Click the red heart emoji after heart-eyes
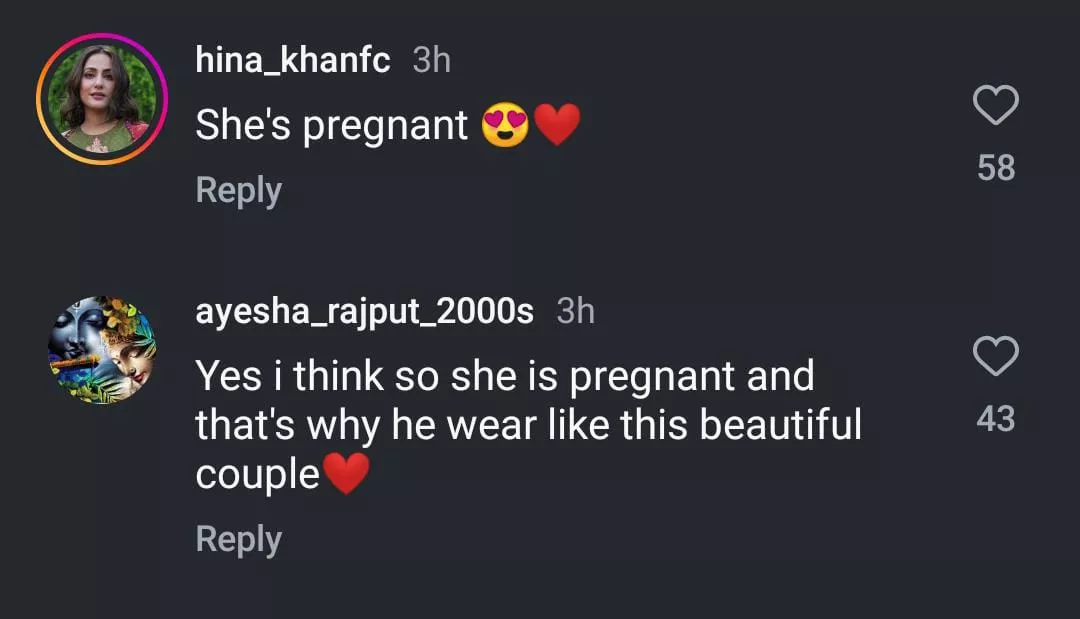The image size is (1080, 619). click(556, 127)
